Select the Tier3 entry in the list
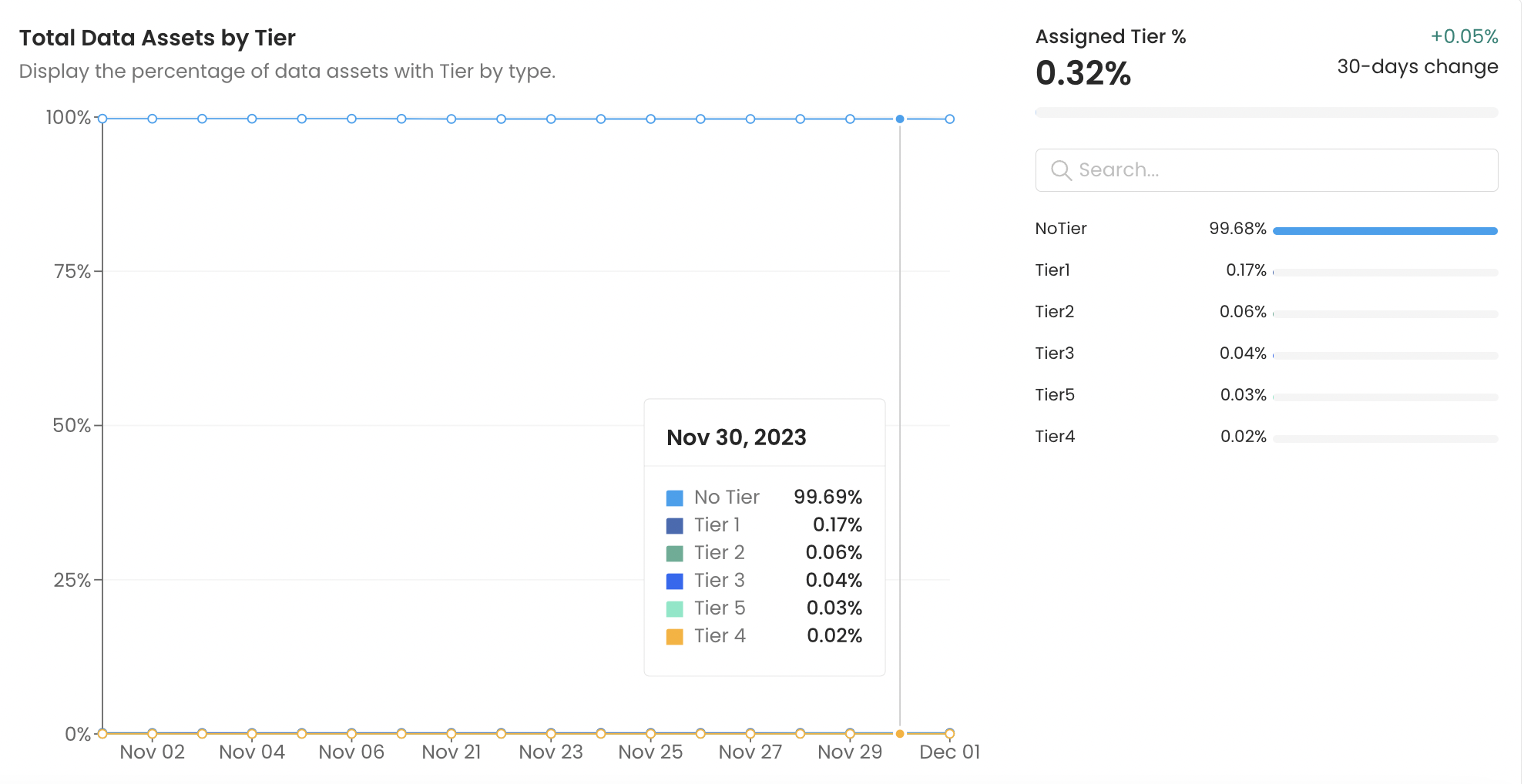Image resolution: width=1524 pixels, height=784 pixels. [x=1054, y=353]
